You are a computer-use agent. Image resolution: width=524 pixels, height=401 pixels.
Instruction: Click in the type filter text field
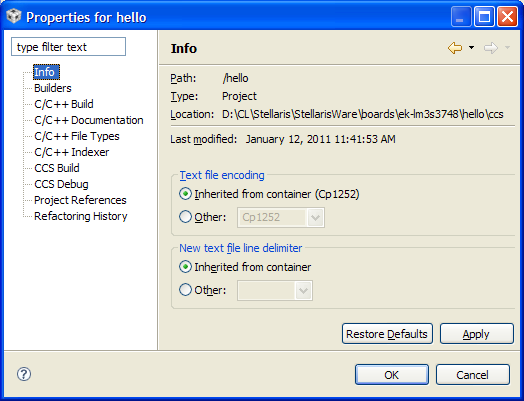69,47
